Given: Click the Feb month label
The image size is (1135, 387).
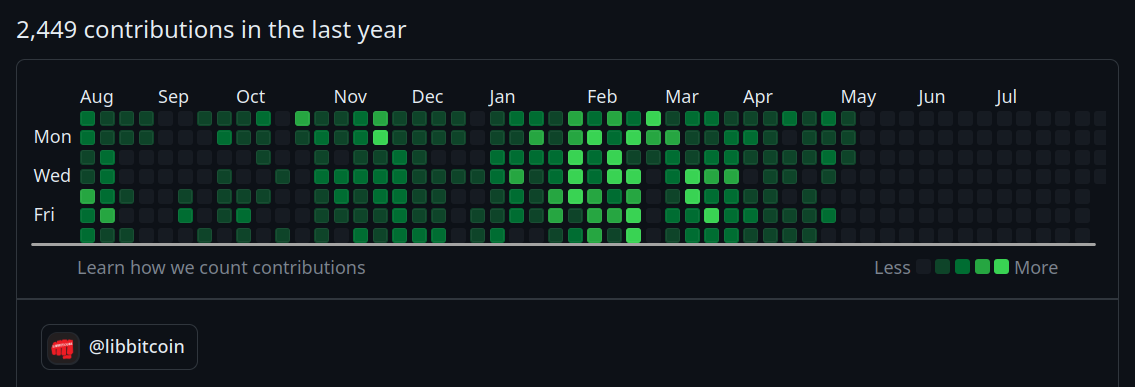Looking at the screenshot, I should pyautogui.click(x=602, y=97).
